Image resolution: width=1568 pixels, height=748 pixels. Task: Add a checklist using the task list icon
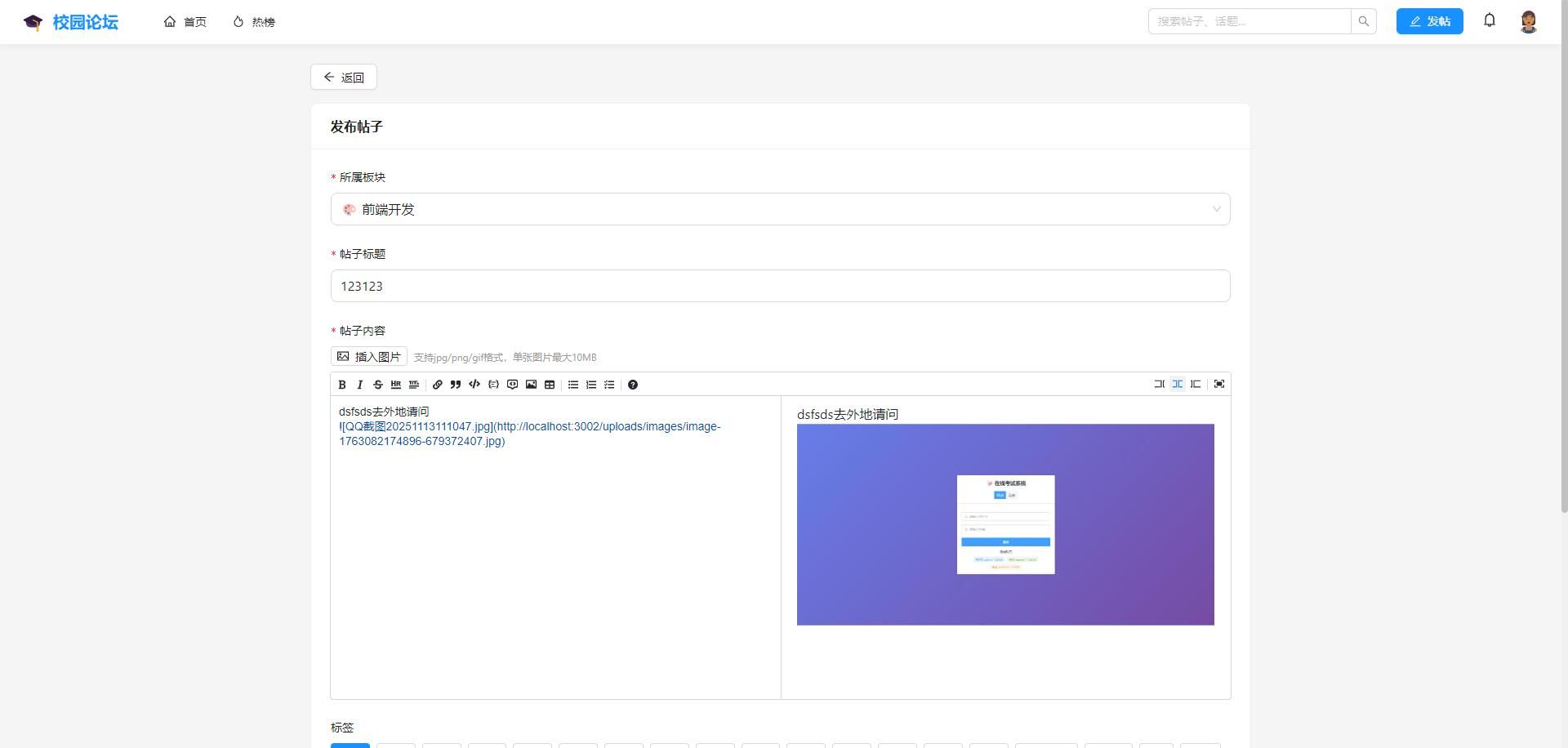click(x=609, y=385)
